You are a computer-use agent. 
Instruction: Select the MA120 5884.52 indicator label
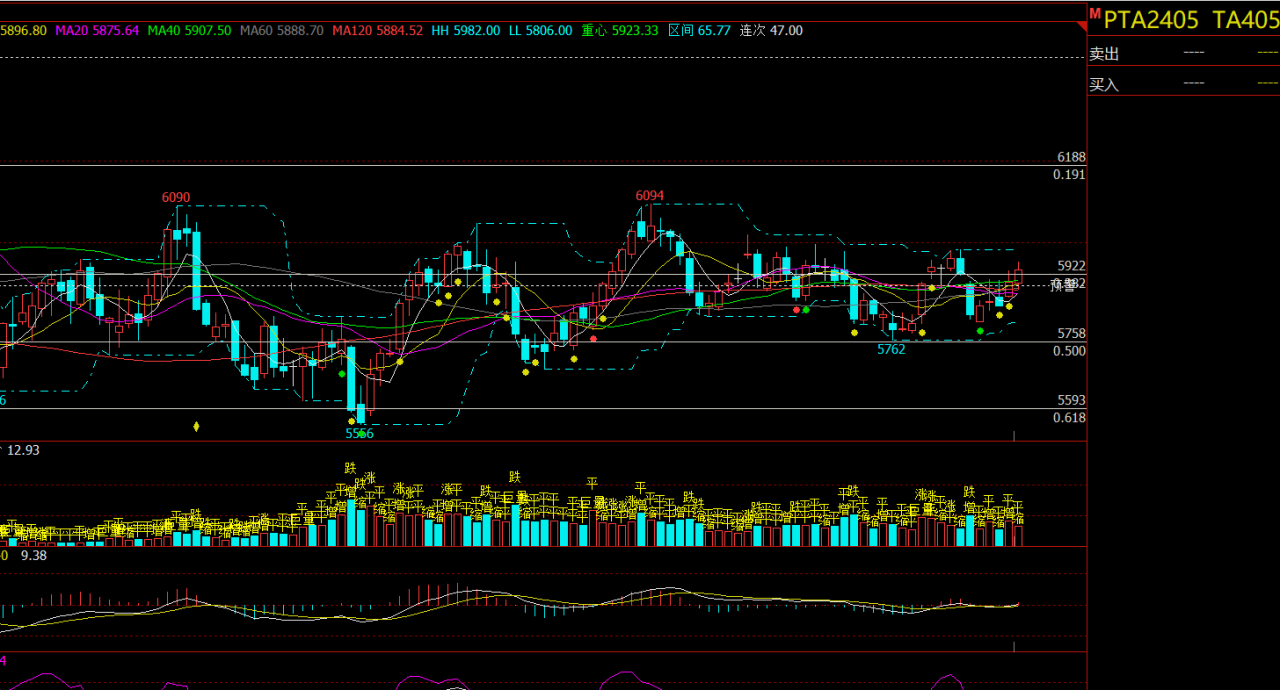377,31
